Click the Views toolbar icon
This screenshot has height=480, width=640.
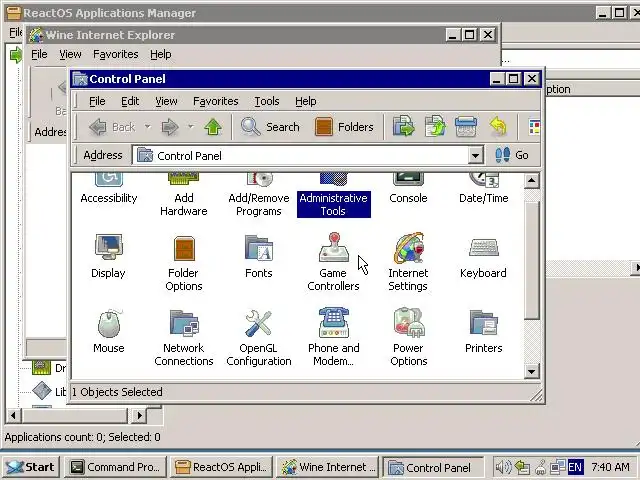[x=534, y=127]
